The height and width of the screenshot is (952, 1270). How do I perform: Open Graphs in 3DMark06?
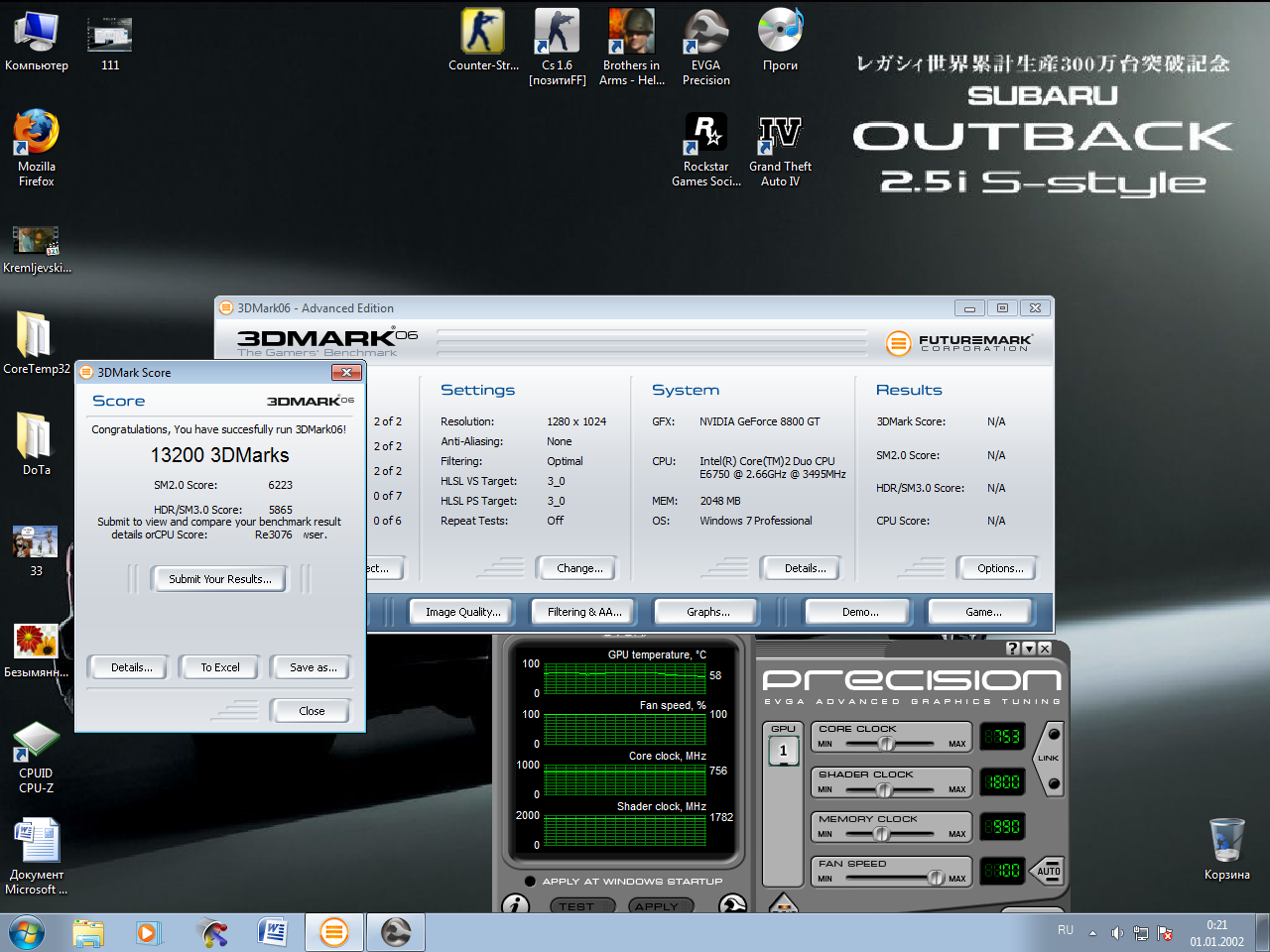coord(707,612)
